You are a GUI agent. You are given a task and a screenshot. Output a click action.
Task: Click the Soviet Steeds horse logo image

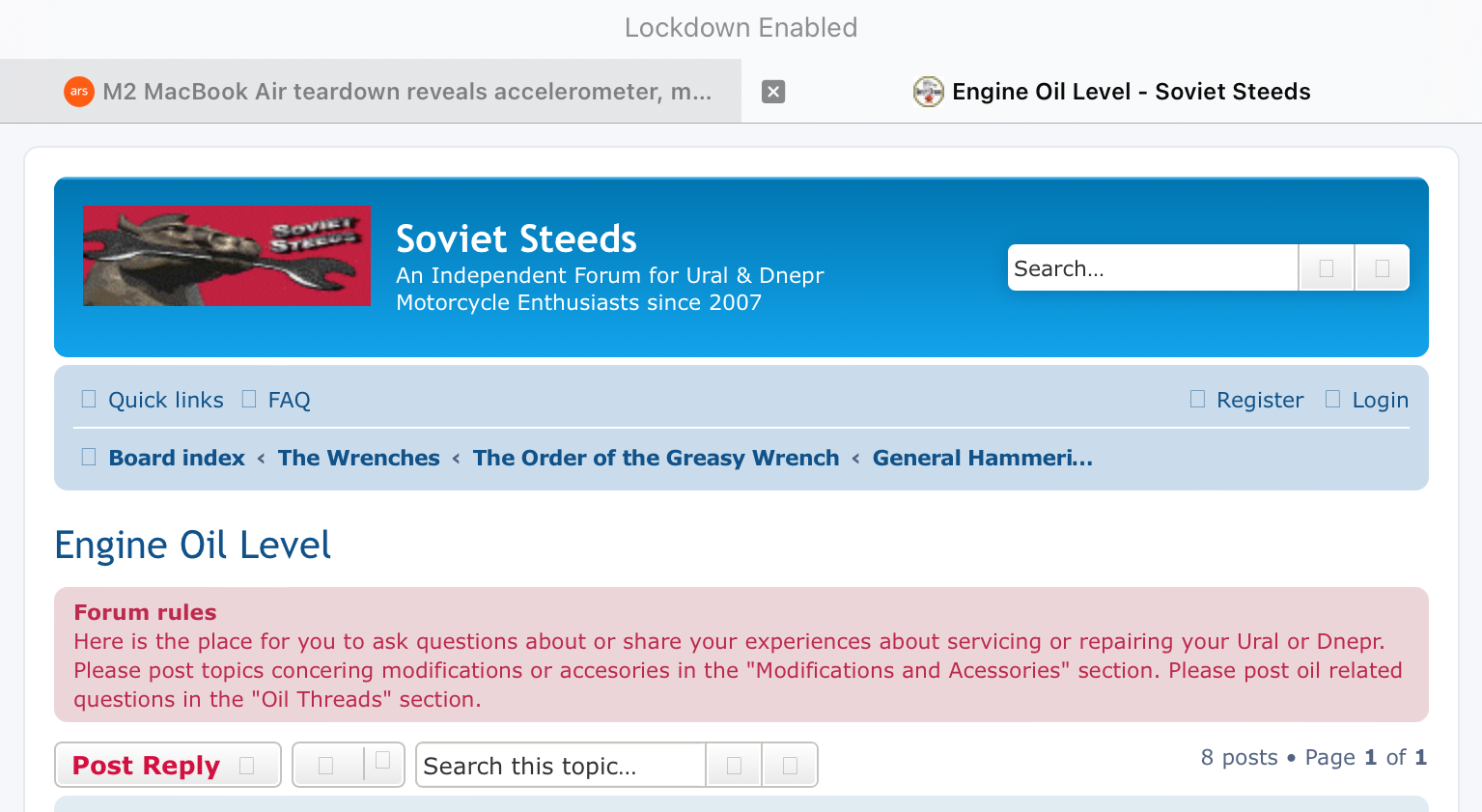227,256
